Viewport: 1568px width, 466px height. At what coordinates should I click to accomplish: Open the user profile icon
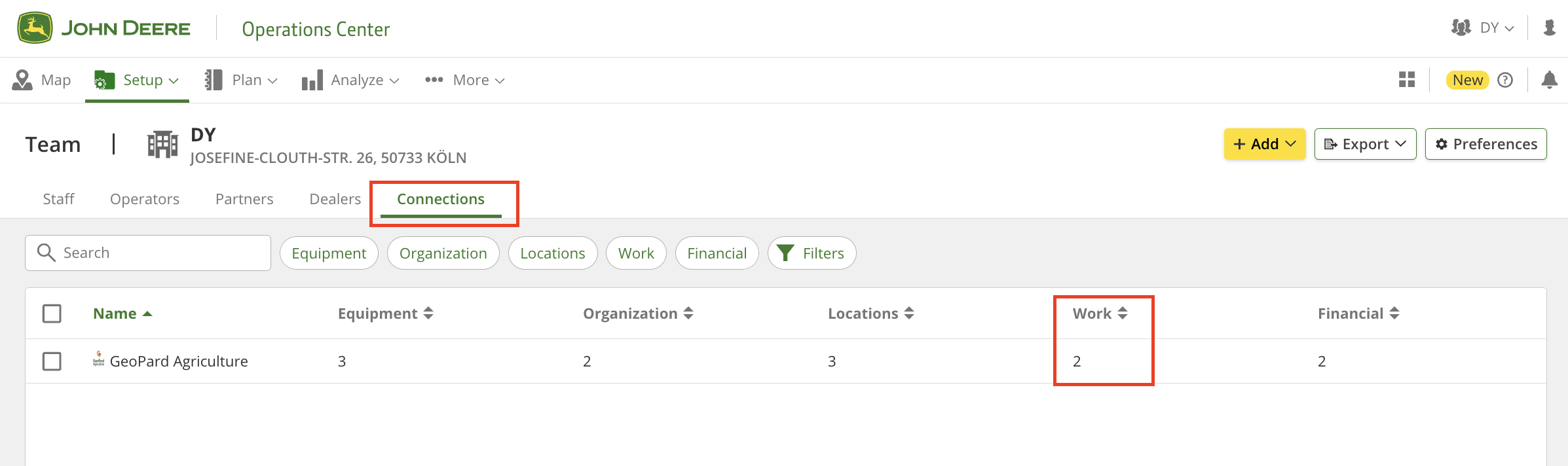1549,28
